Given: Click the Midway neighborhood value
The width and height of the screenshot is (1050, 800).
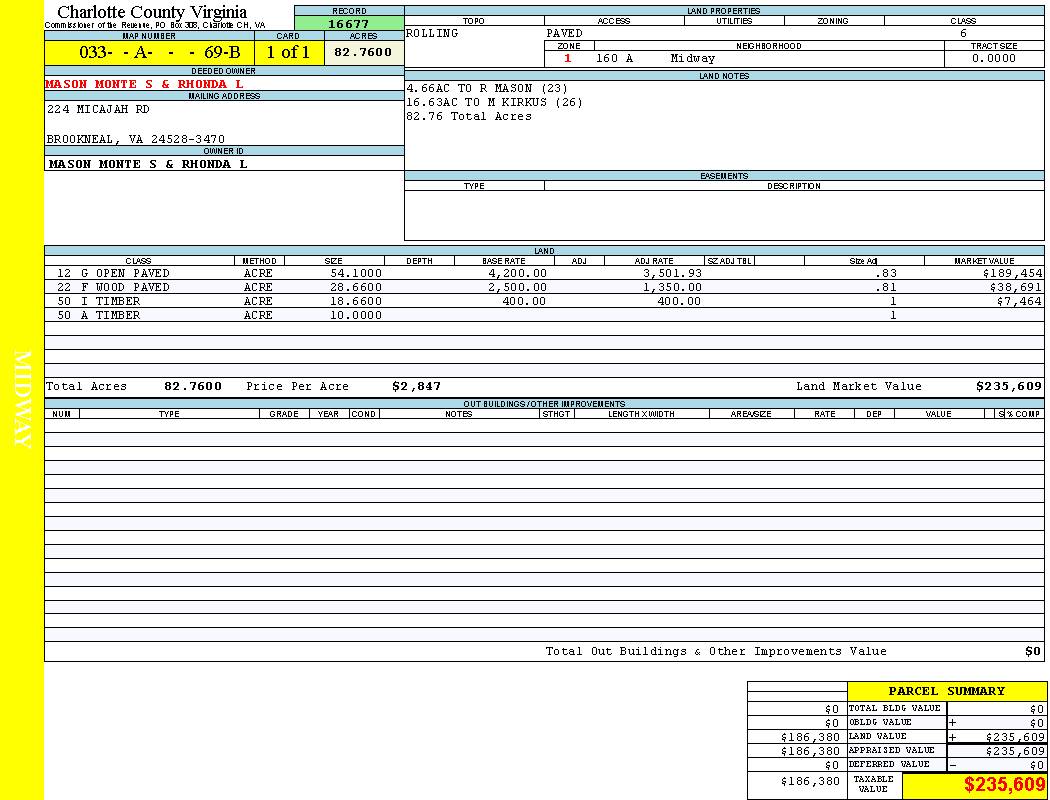Looking at the screenshot, I should 693,58.
